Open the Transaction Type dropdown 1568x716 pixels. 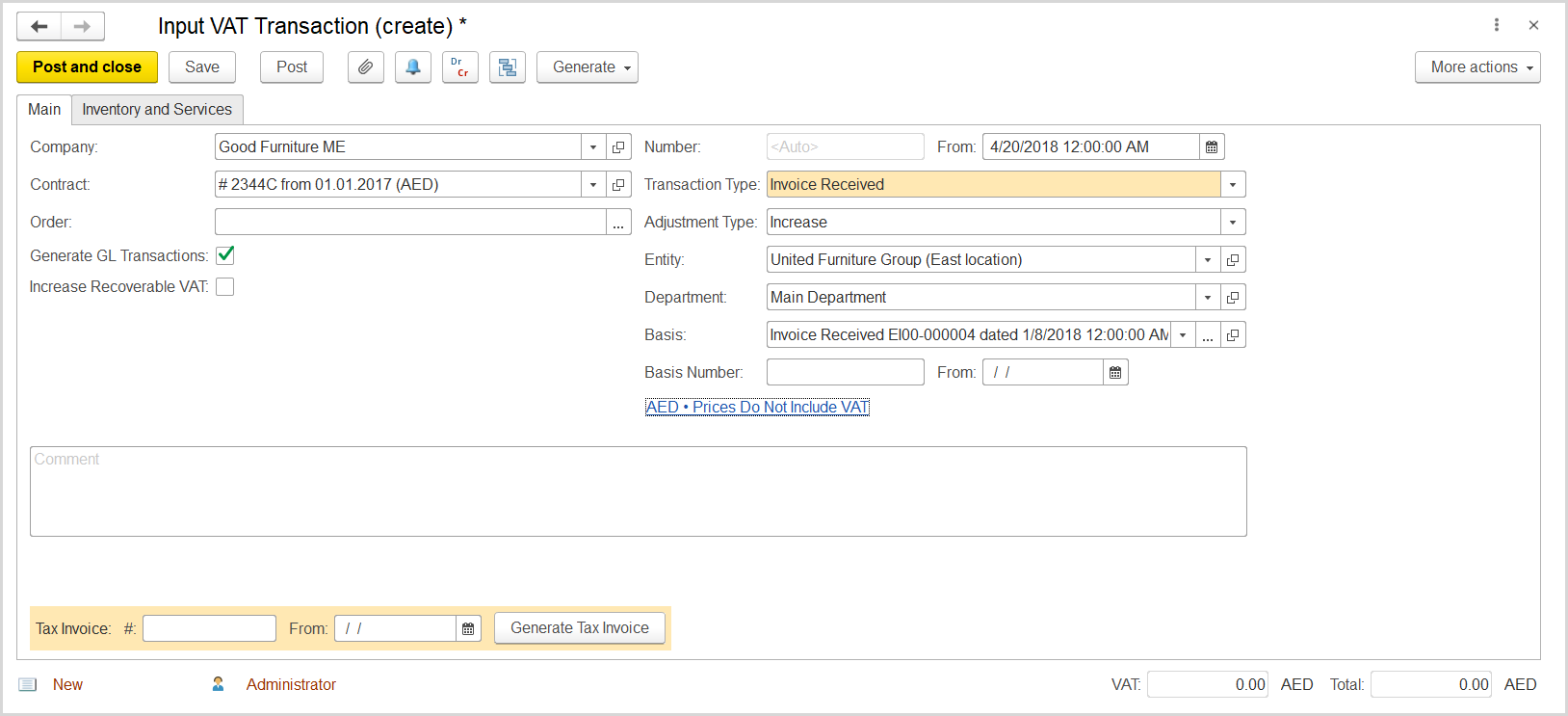pos(1233,185)
